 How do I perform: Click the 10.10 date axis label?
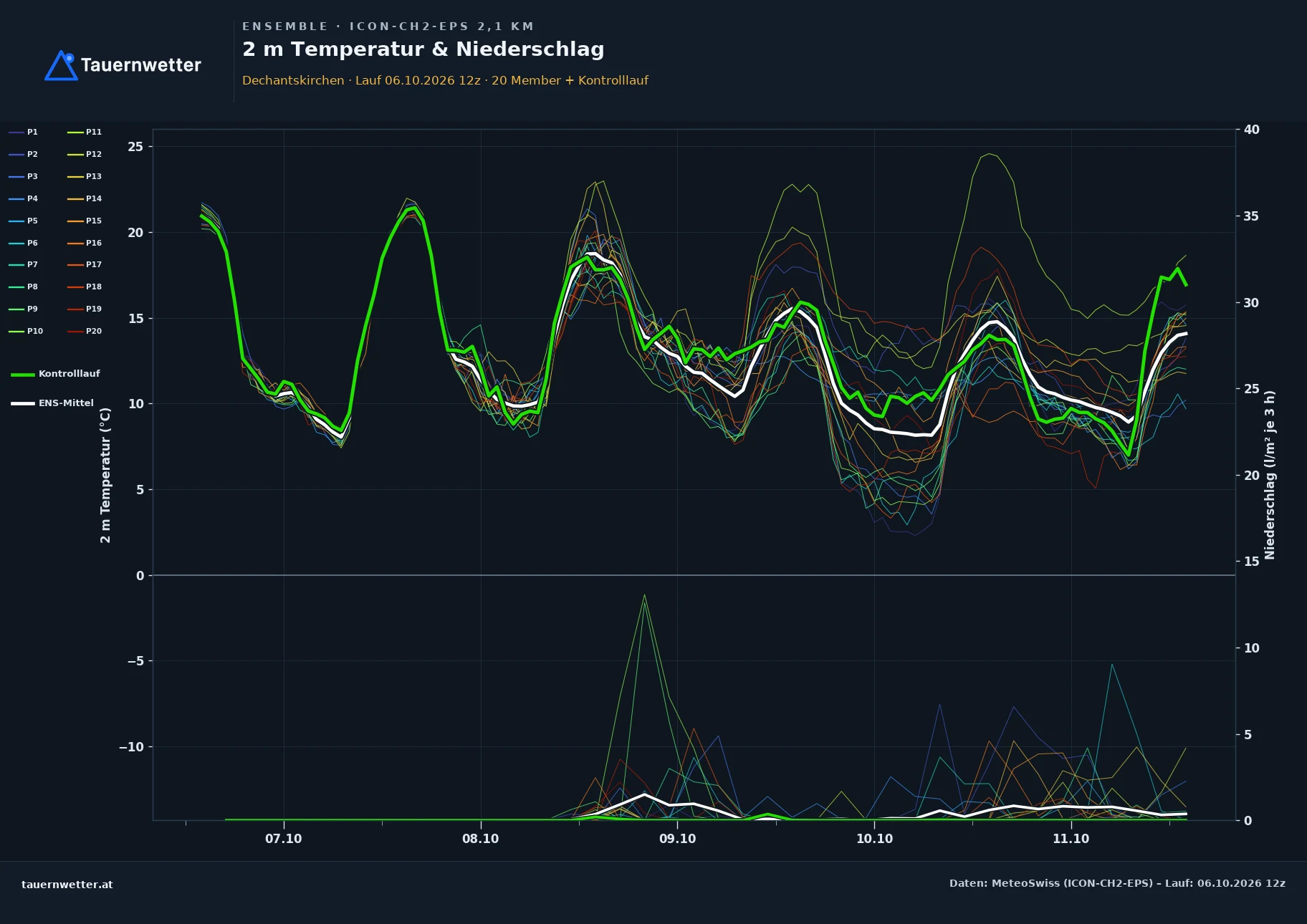coord(875,839)
